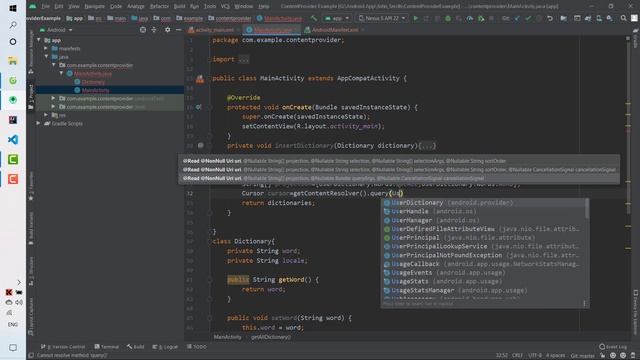
Task: Start debugging with the green bug icon
Action: click(x=448, y=18)
